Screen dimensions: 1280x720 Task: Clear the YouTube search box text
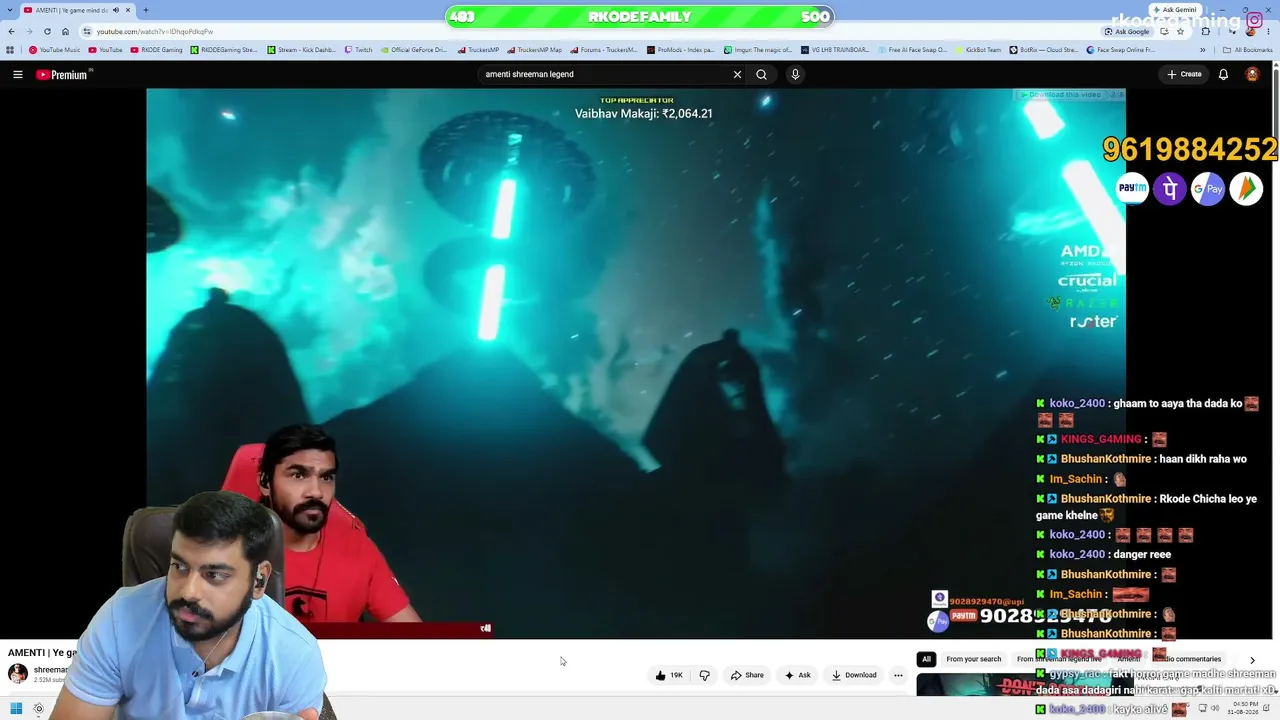tap(737, 74)
